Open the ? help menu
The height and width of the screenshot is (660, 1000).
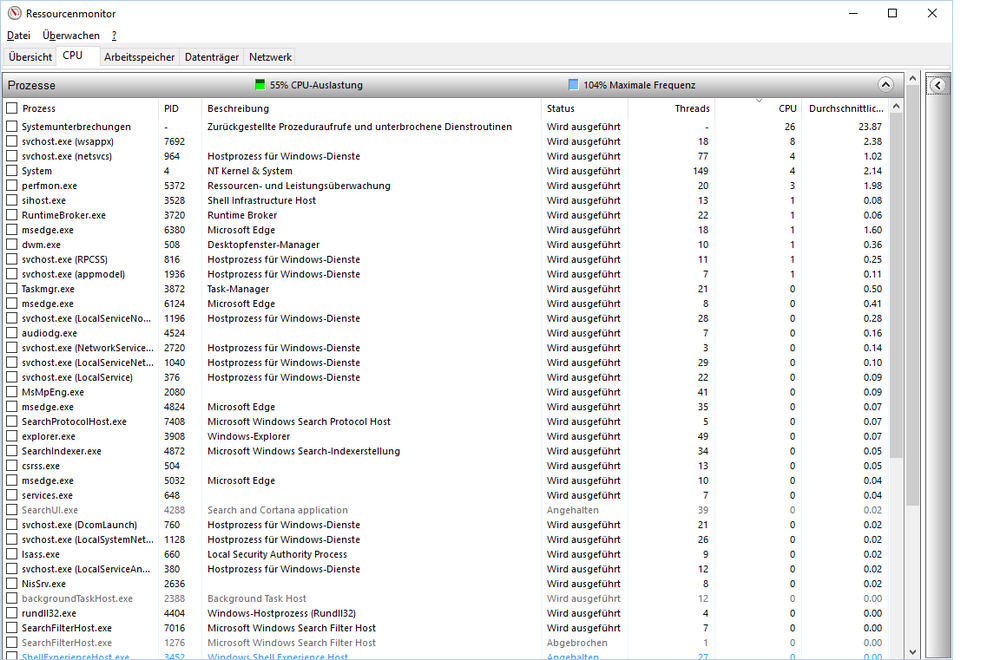tap(114, 35)
